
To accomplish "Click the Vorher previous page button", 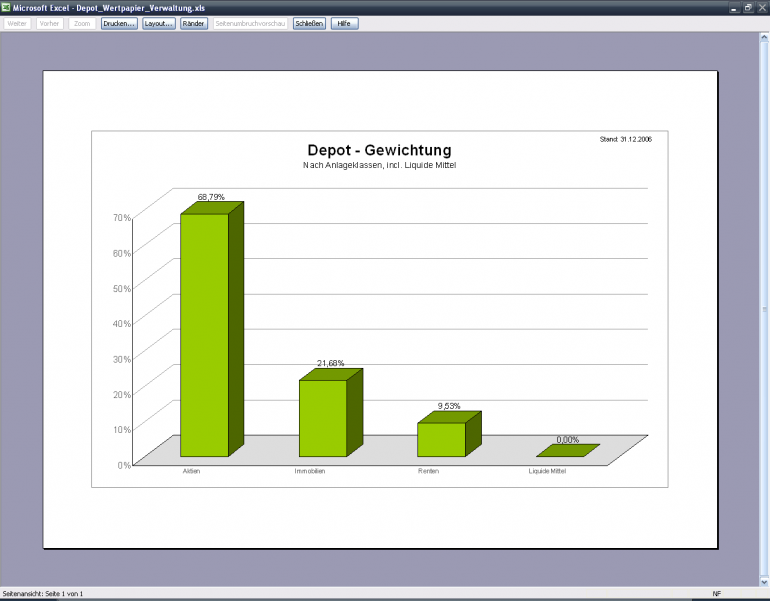I will 50,24.
